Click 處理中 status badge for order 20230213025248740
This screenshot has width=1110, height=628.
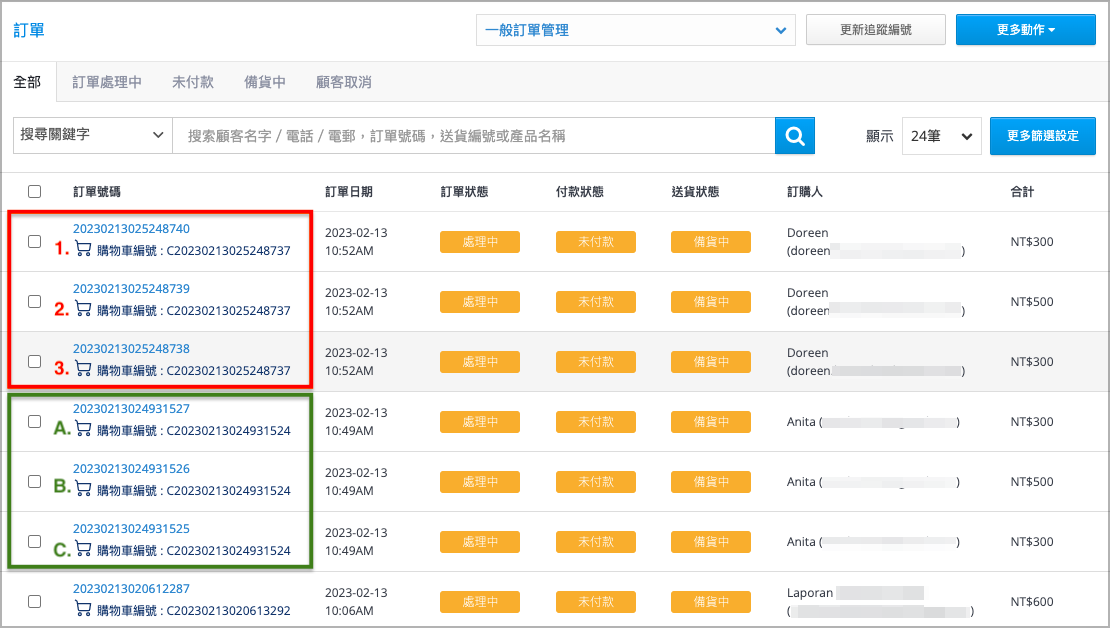pos(480,241)
